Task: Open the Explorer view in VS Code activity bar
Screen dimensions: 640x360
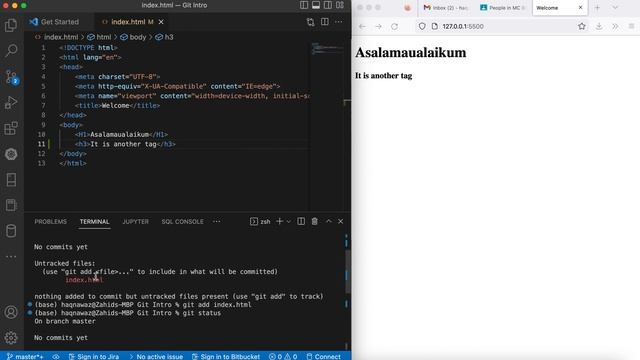Action: tap(11, 25)
